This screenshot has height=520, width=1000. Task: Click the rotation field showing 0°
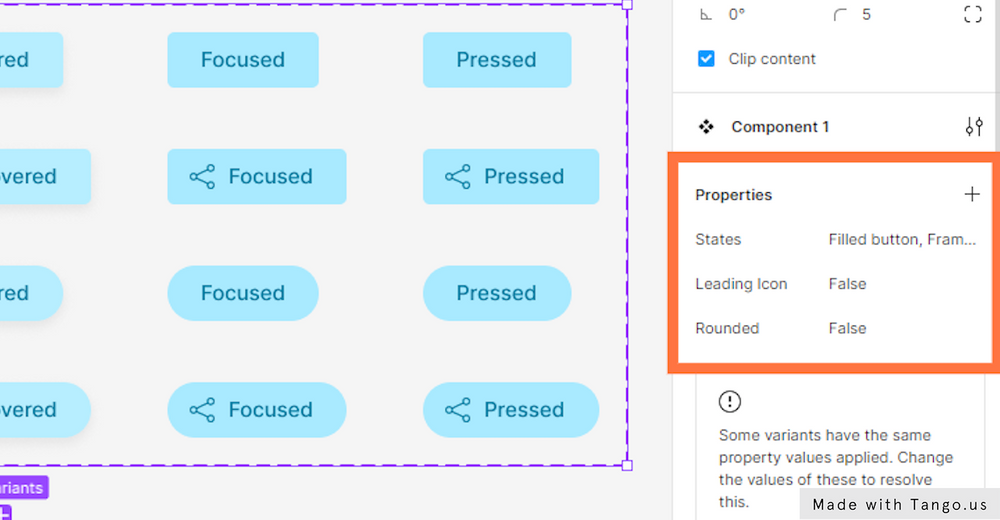tap(738, 15)
